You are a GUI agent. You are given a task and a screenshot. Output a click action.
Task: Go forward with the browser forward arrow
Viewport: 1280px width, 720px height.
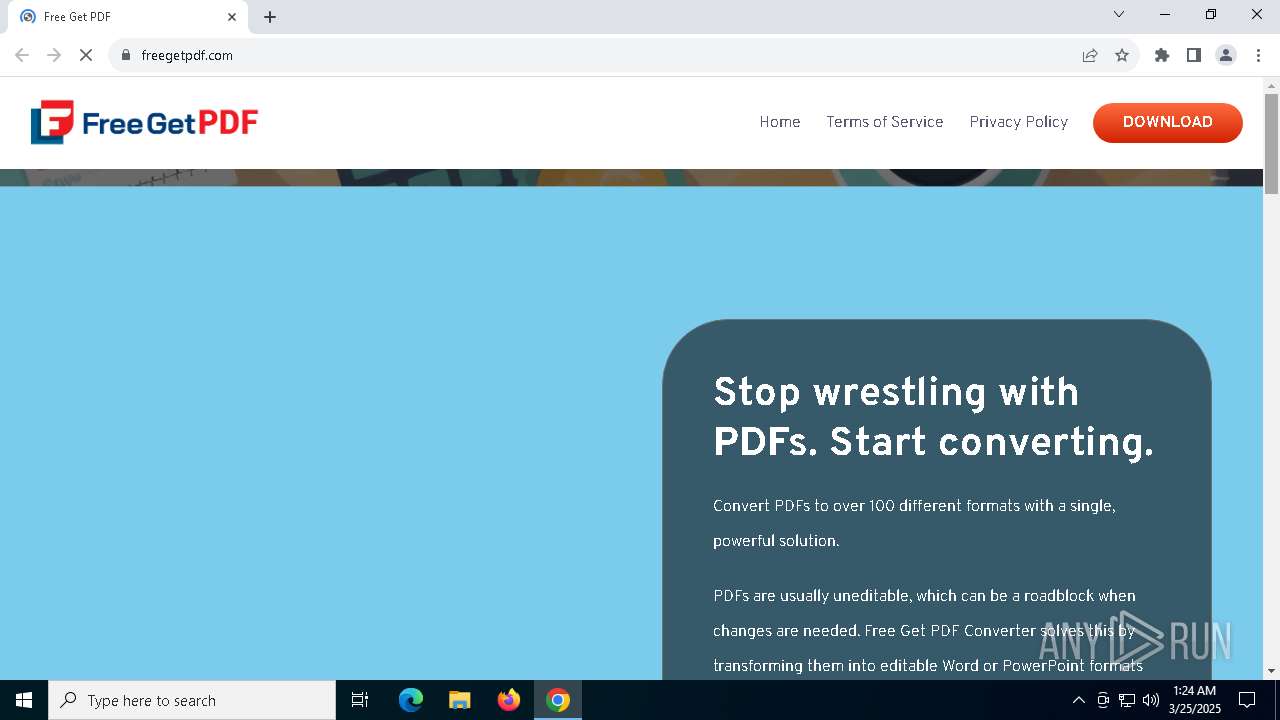click(54, 55)
